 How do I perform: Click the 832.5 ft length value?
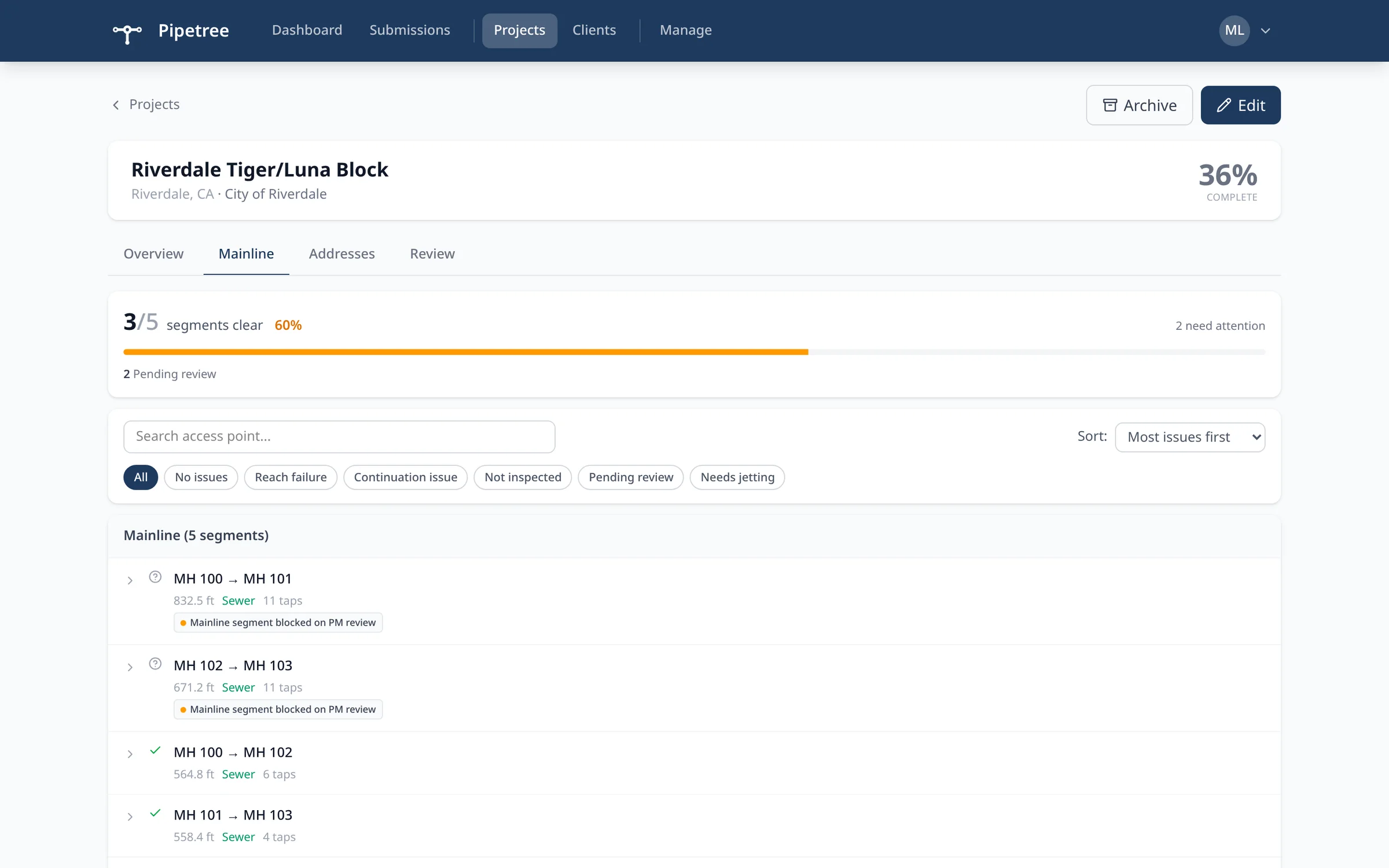[x=194, y=601]
